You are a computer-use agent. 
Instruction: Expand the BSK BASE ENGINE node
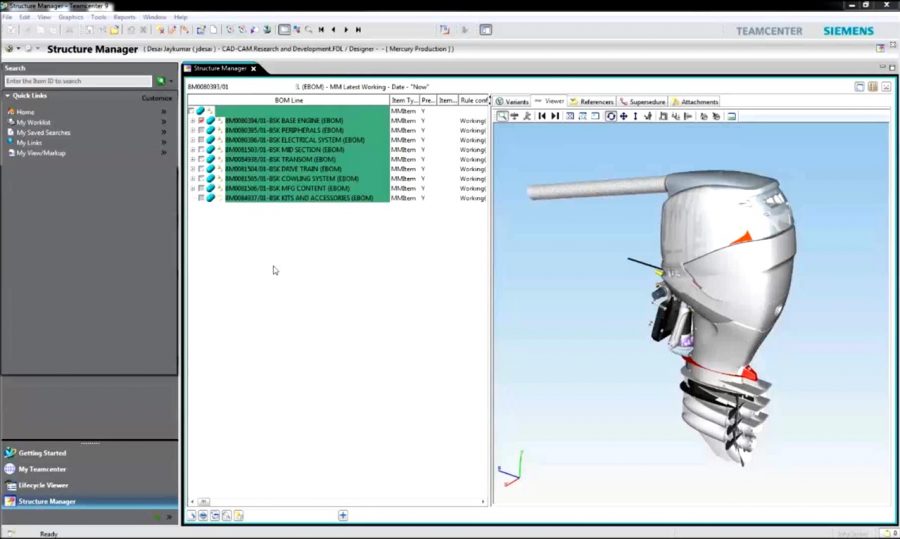coord(193,121)
